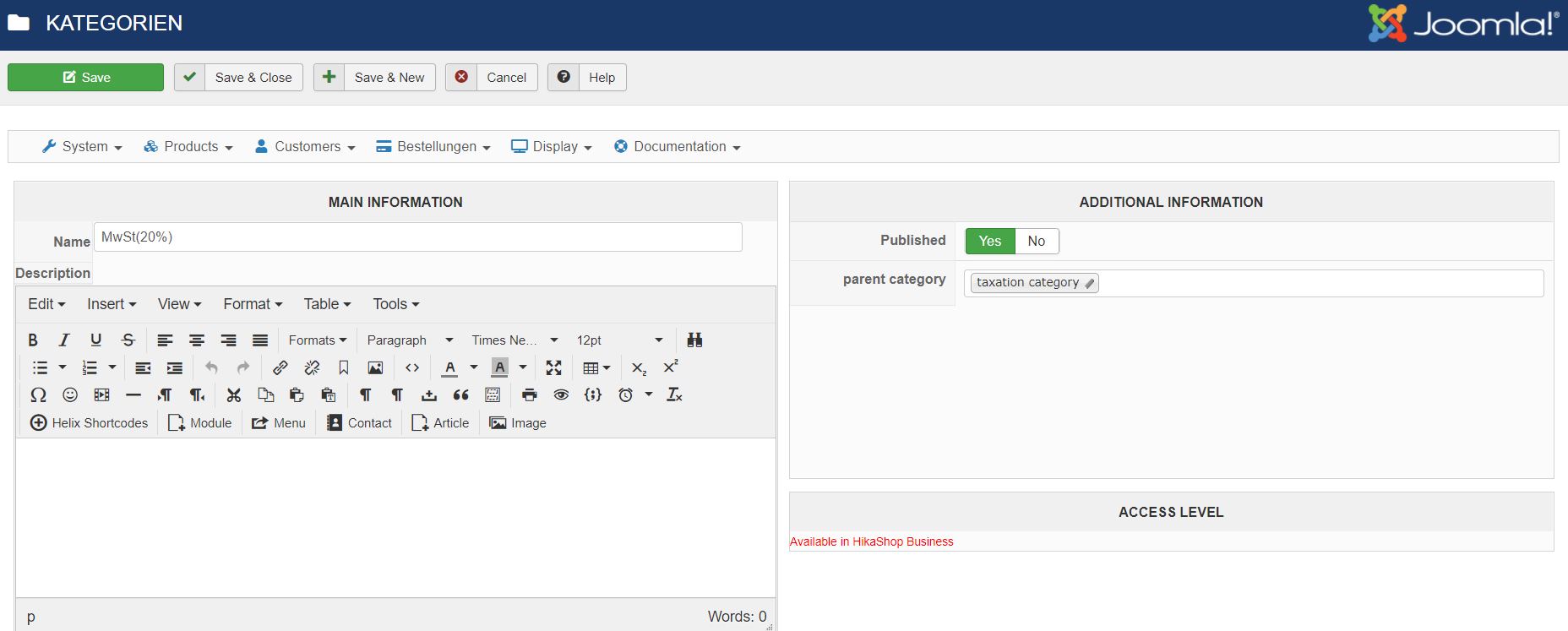Open the Times New Roman font dropdown
1568x631 pixels.
point(514,340)
